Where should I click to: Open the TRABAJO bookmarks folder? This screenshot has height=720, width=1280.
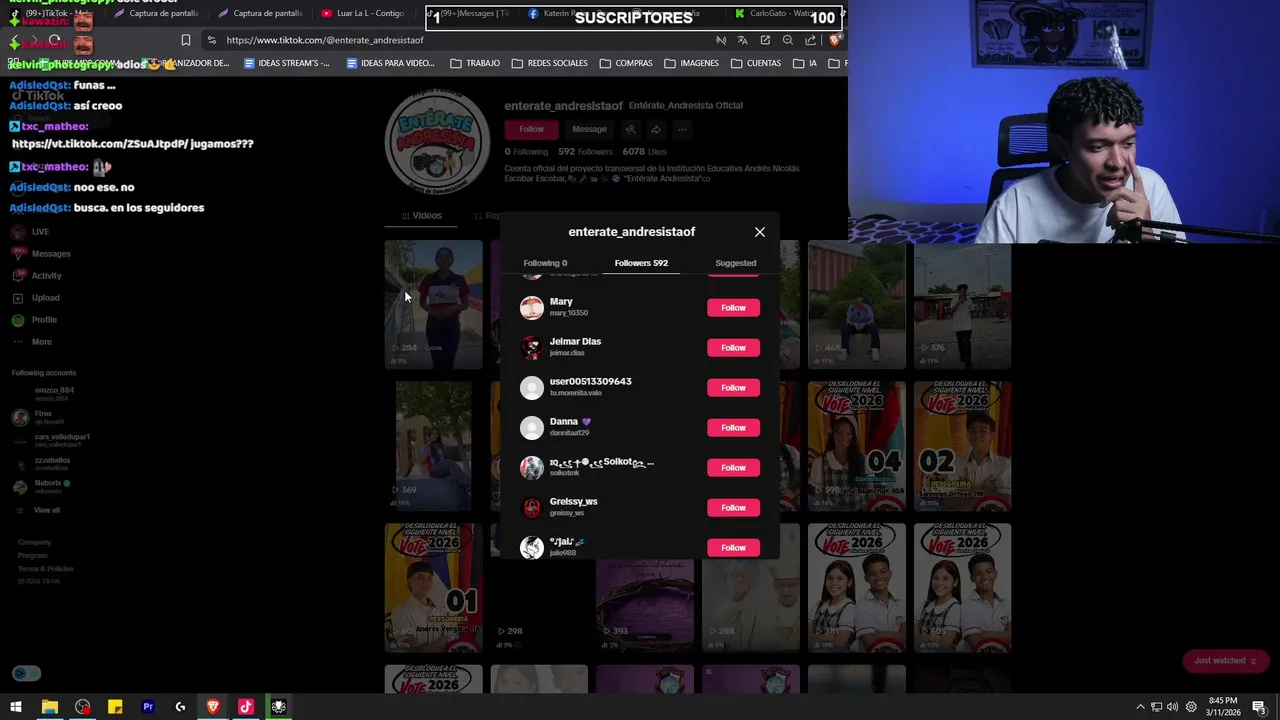coord(475,63)
